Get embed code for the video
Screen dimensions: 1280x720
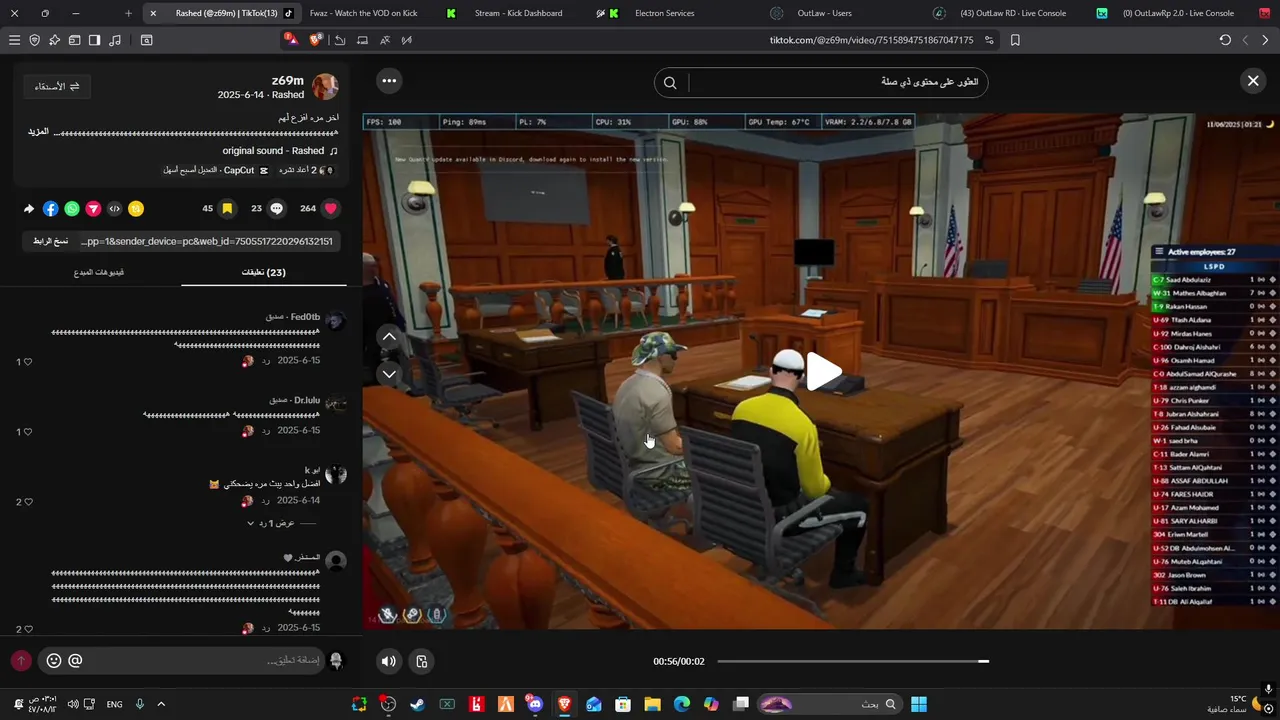point(114,209)
